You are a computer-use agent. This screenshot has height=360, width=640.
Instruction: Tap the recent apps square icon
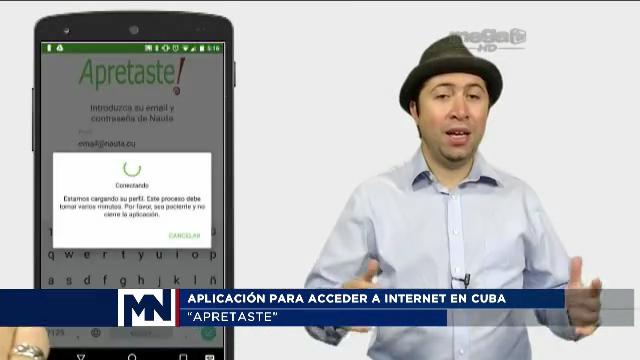pyautogui.click(x=183, y=357)
